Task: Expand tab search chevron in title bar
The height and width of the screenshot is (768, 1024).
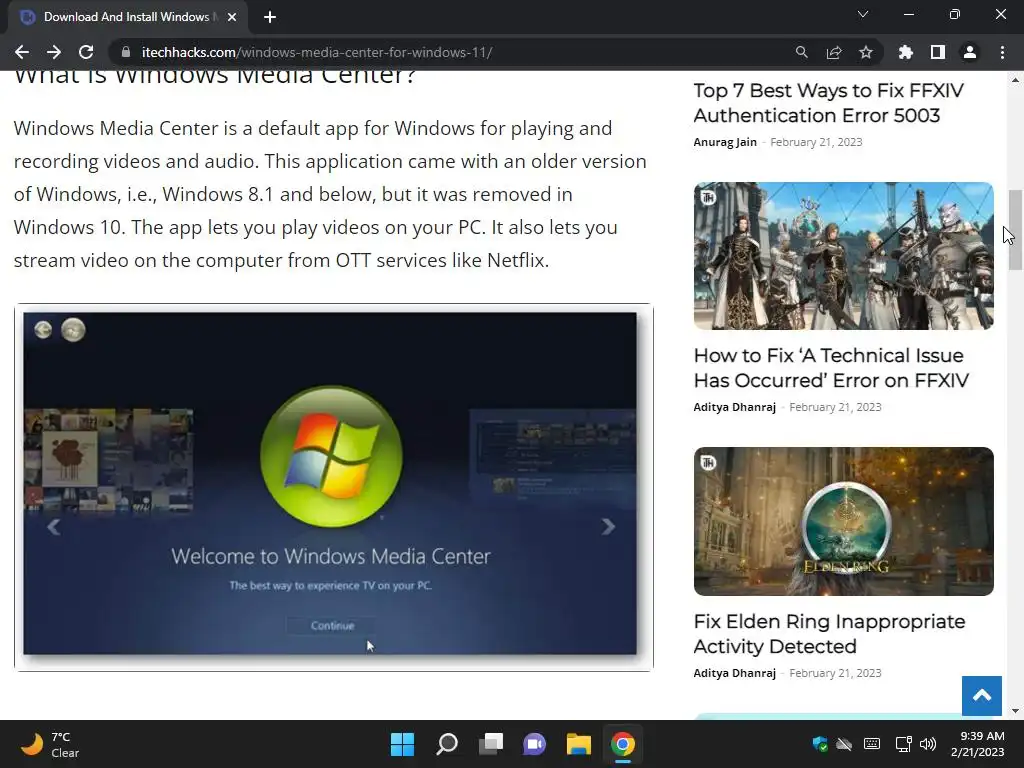Action: point(863,14)
